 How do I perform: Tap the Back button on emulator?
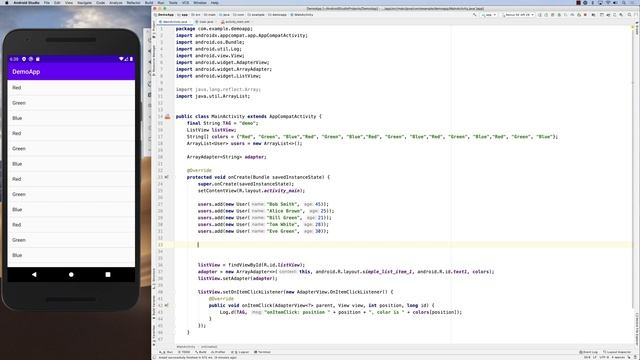click(34, 275)
